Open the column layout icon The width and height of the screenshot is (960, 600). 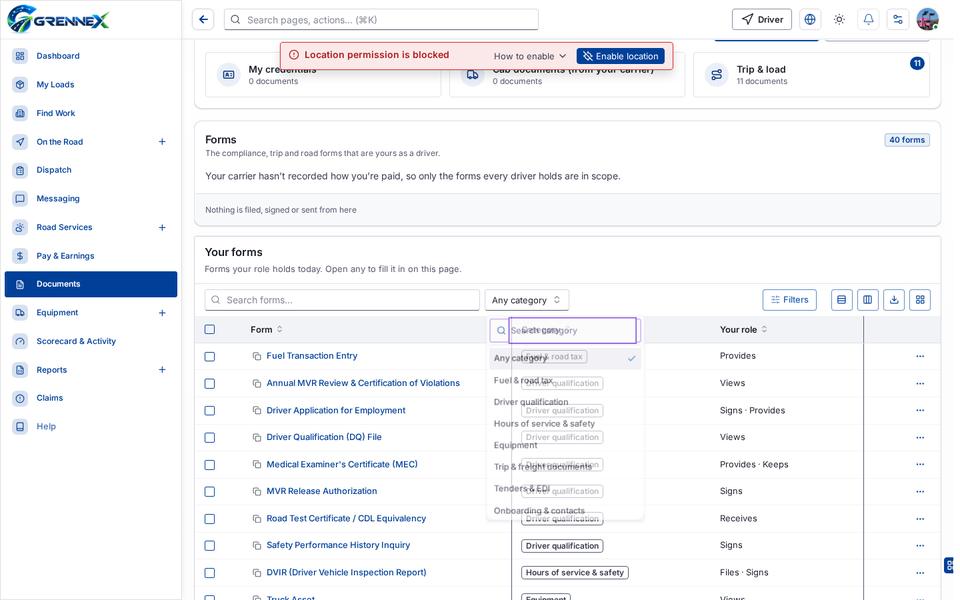868,300
